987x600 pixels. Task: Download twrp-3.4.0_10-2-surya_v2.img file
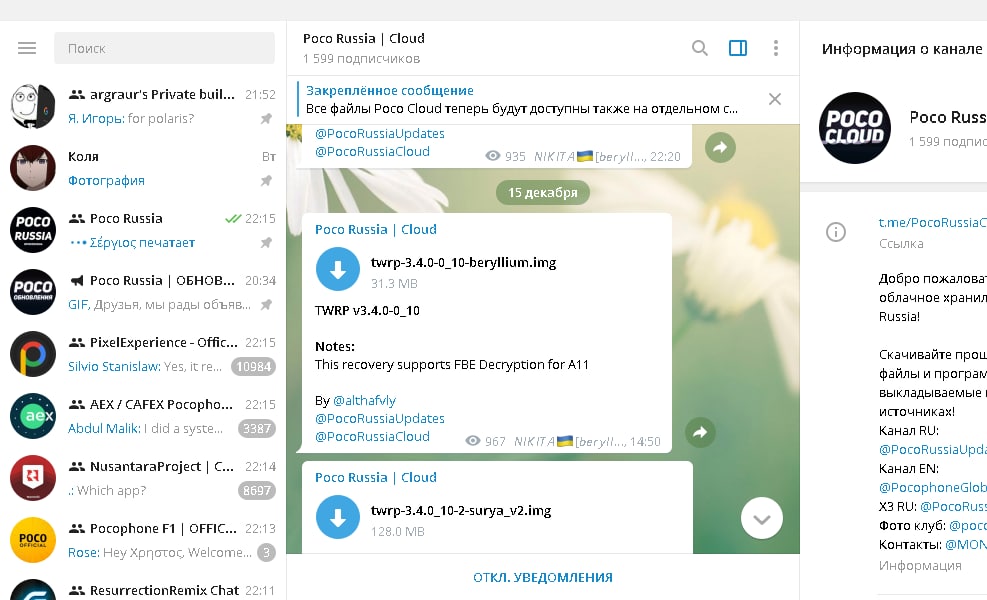pos(337,518)
